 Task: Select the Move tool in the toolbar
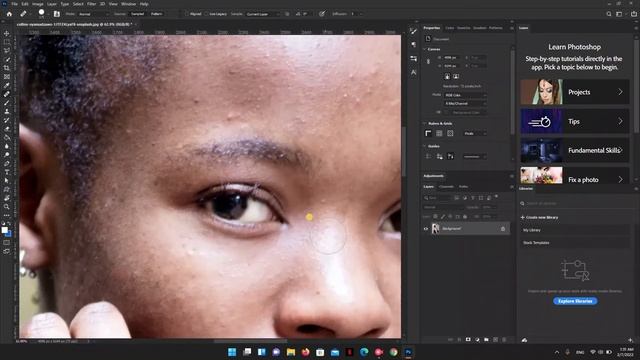tap(7, 33)
